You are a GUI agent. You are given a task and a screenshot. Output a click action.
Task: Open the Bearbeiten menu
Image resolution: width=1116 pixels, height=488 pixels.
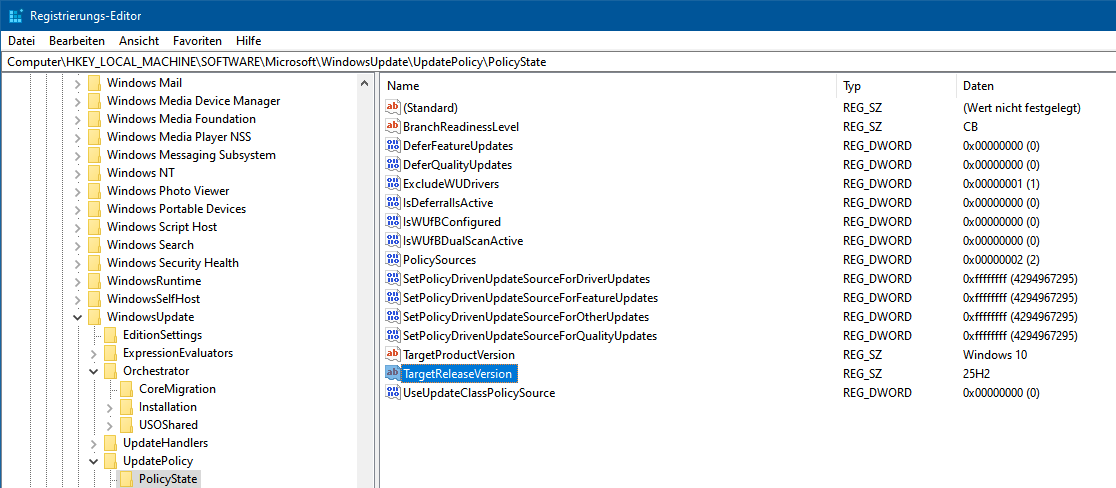coord(77,41)
